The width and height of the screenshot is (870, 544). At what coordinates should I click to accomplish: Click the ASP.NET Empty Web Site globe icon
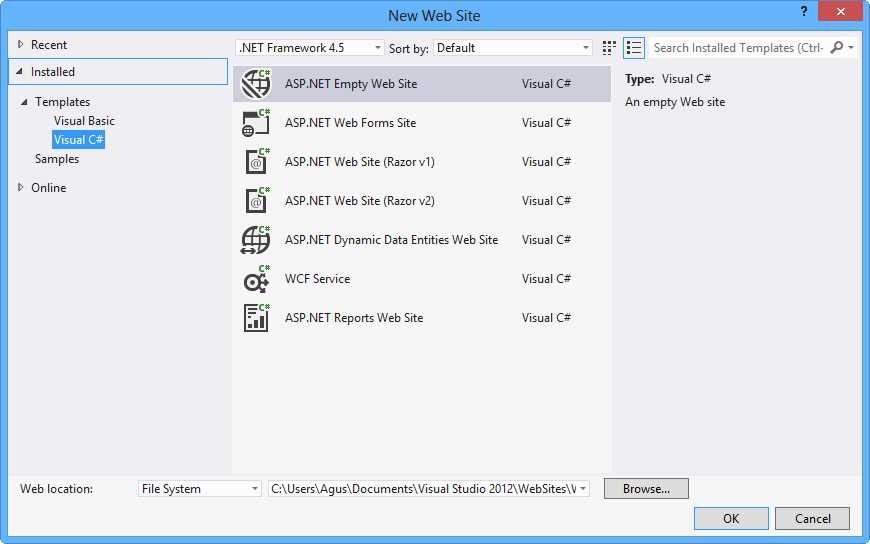(x=256, y=84)
